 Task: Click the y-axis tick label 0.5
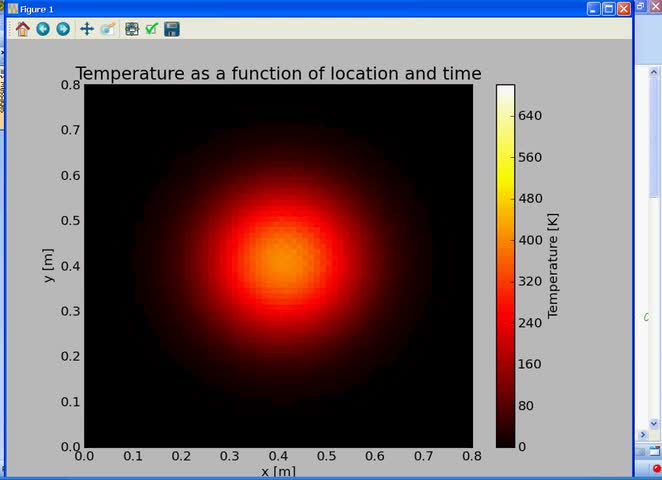tap(71, 221)
